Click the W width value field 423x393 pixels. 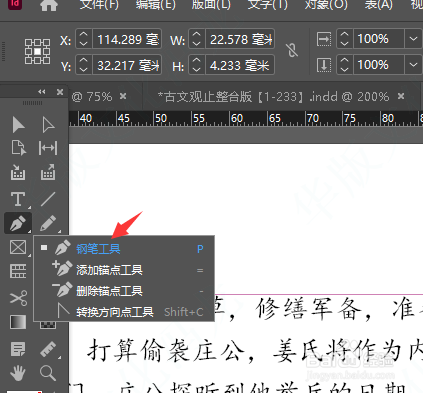pyautogui.click(x=240, y=39)
